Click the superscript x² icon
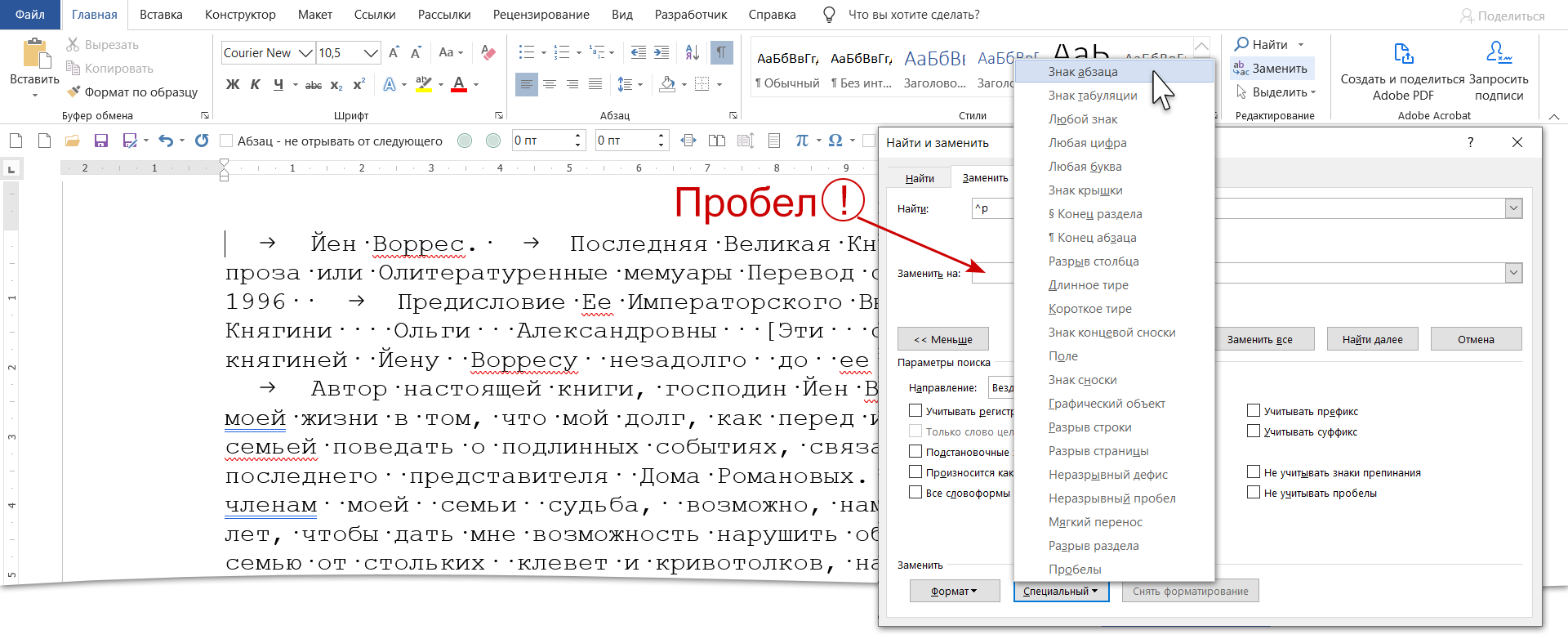The image size is (1568, 639). (x=359, y=84)
